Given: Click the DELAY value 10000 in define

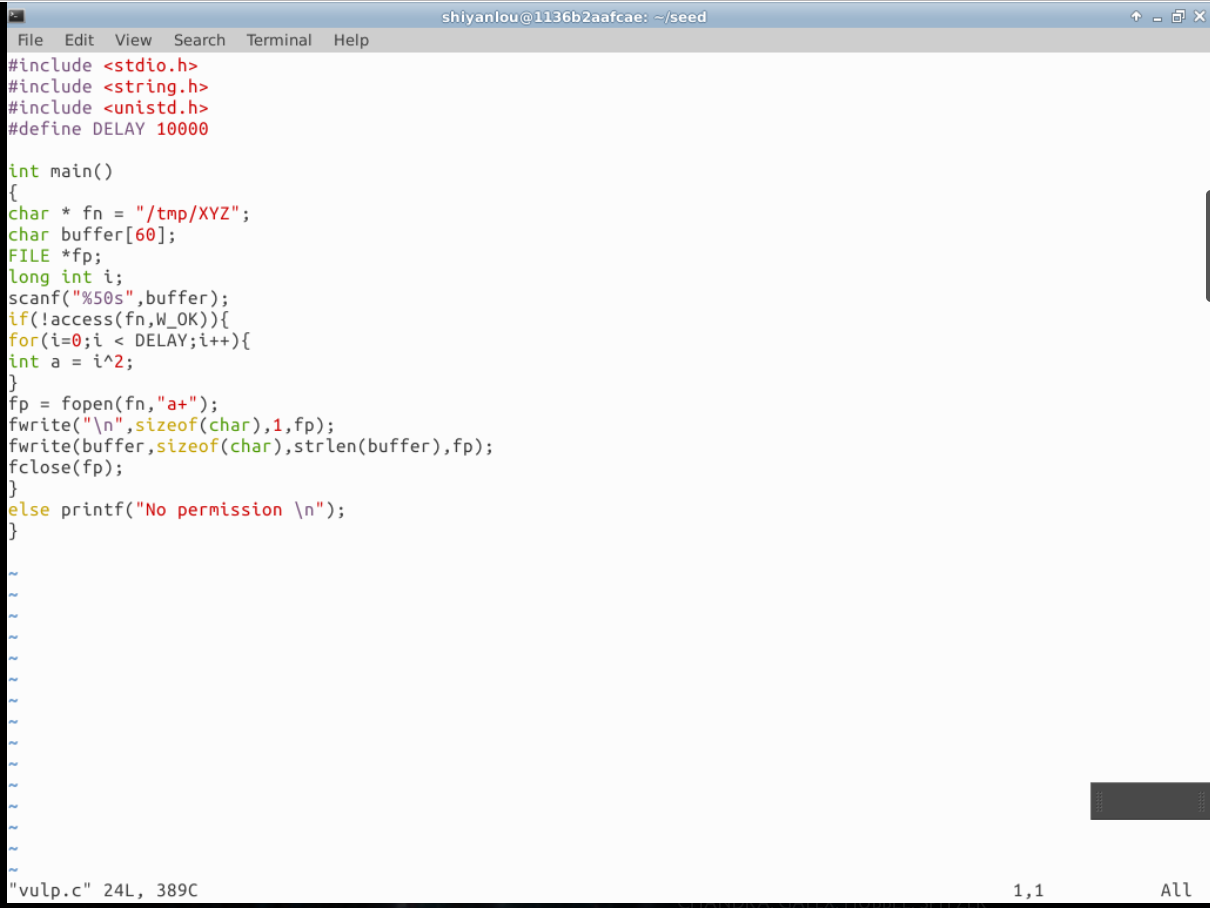Looking at the screenshot, I should point(182,129).
